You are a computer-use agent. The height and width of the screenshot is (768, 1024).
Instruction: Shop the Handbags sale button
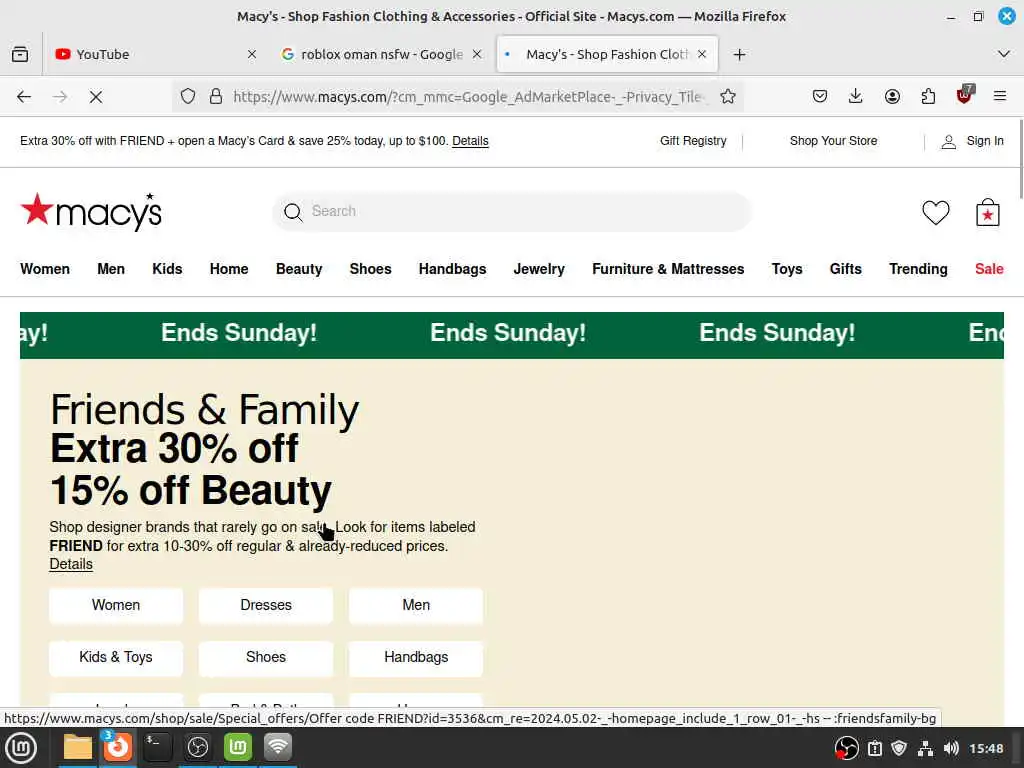click(416, 658)
